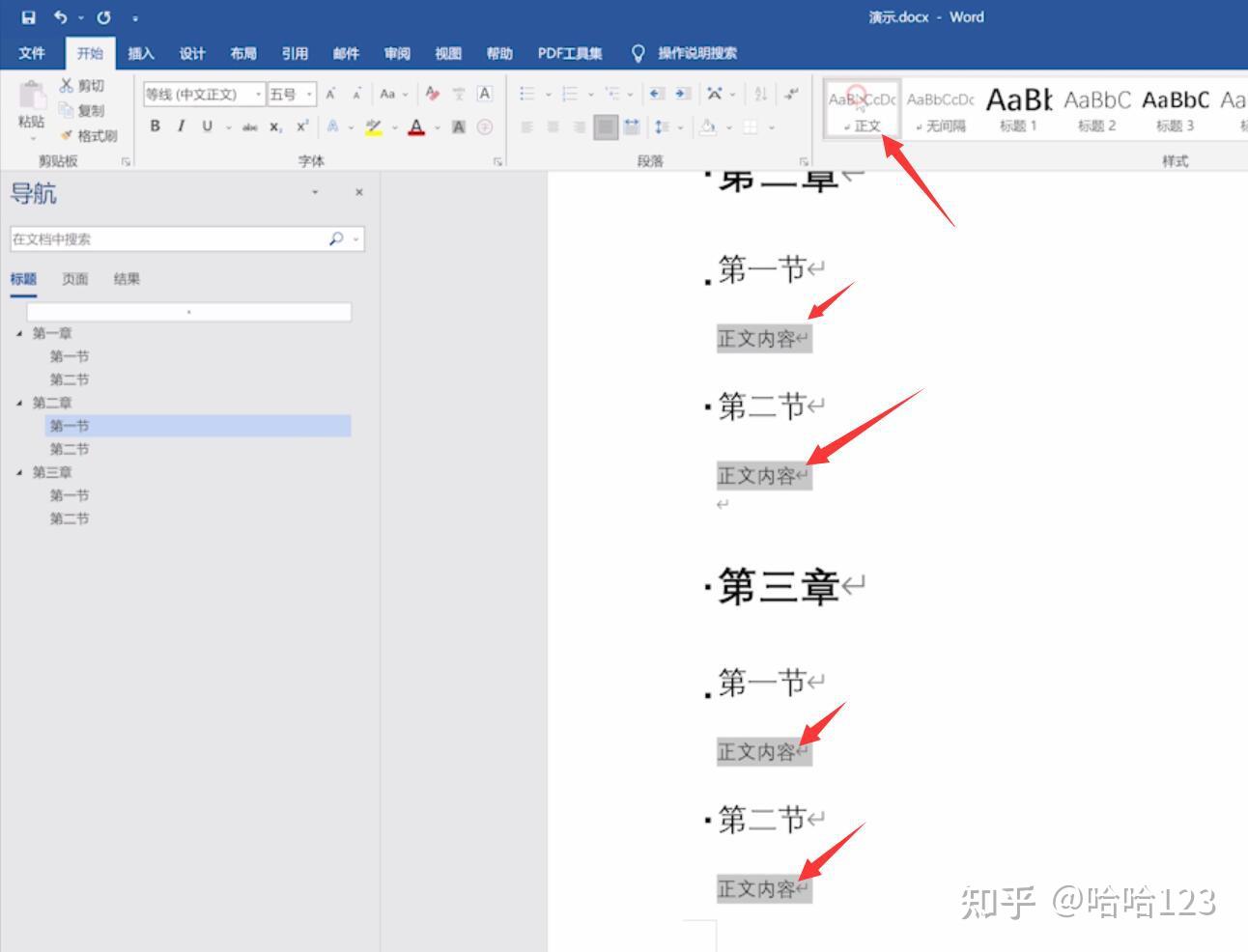This screenshot has width=1248, height=952.
Task: Click the red font color (A) button
Action: 416,126
